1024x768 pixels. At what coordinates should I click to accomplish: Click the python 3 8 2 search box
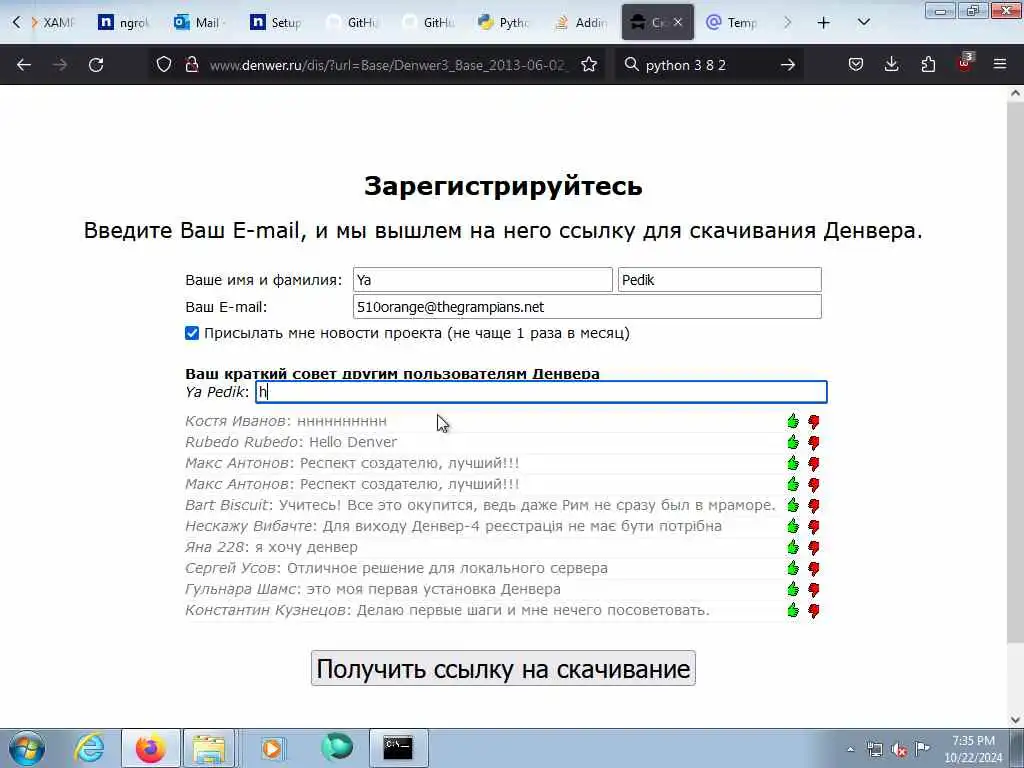click(709, 65)
